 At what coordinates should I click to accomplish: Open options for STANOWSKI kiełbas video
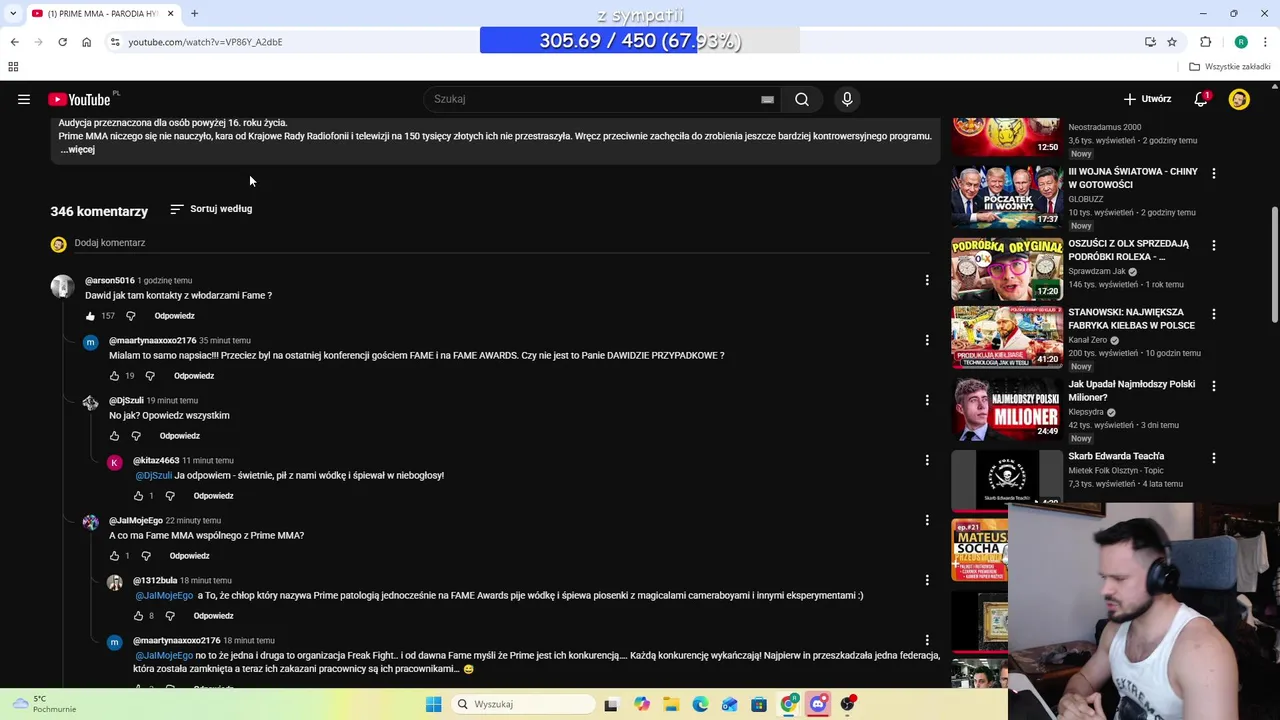pos(1214,314)
